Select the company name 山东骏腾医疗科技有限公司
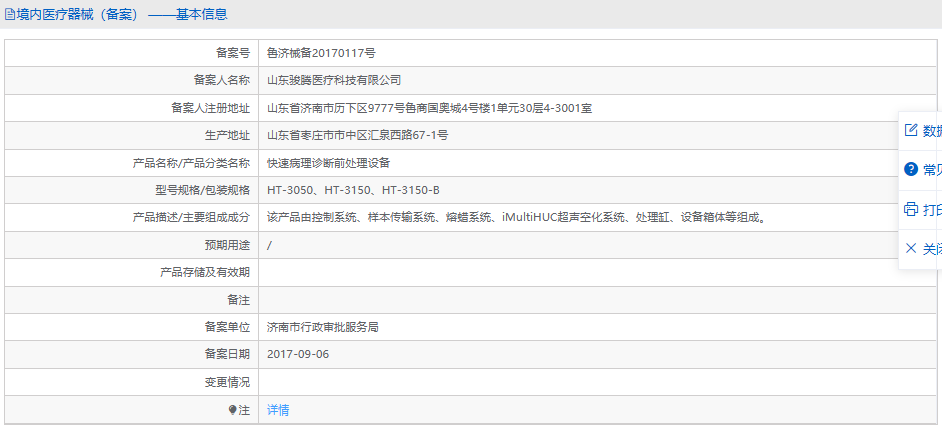The image size is (942, 430). tap(334, 80)
